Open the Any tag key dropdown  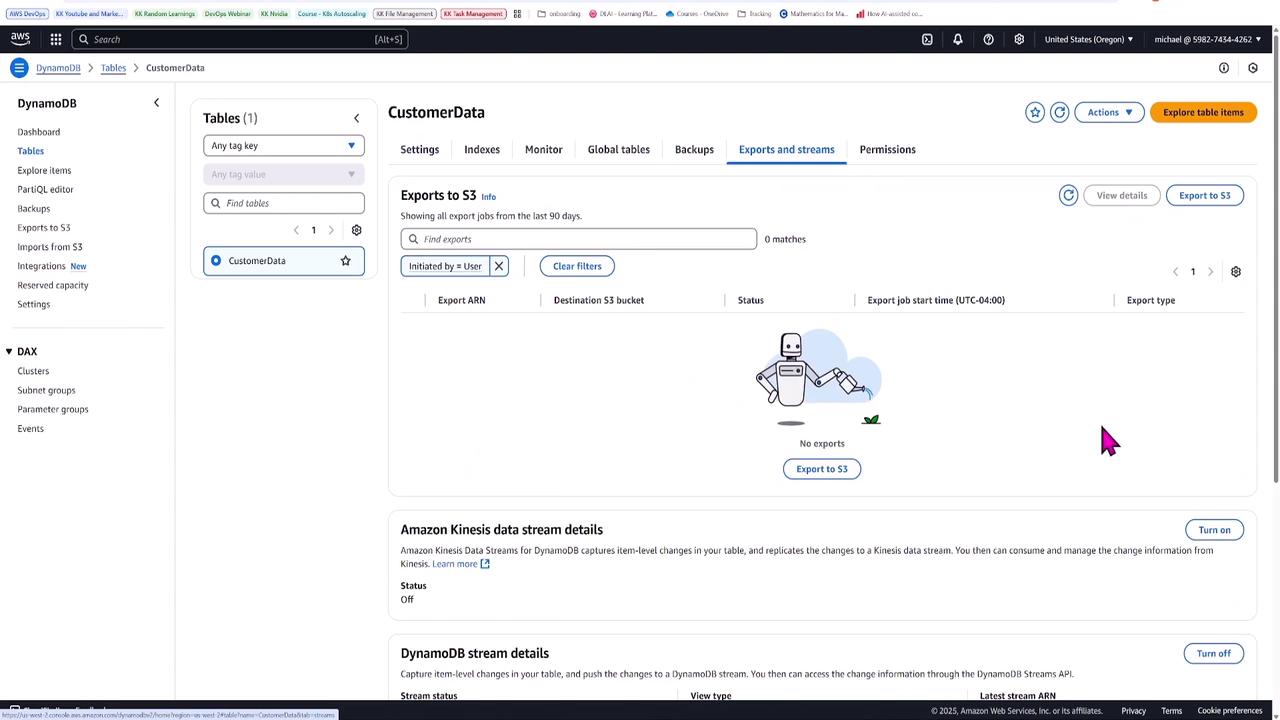pyautogui.click(x=284, y=146)
